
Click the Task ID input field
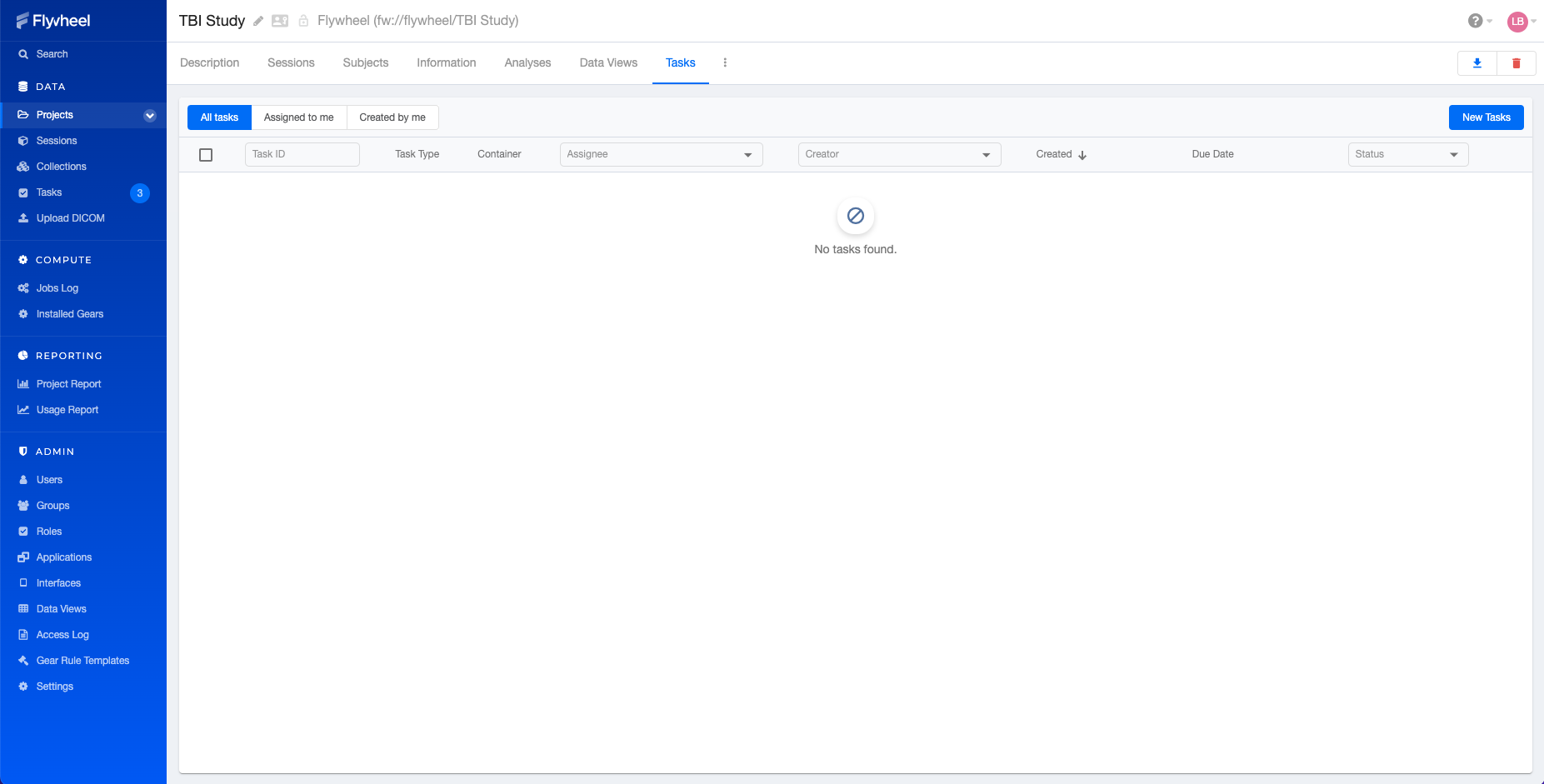[302, 154]
